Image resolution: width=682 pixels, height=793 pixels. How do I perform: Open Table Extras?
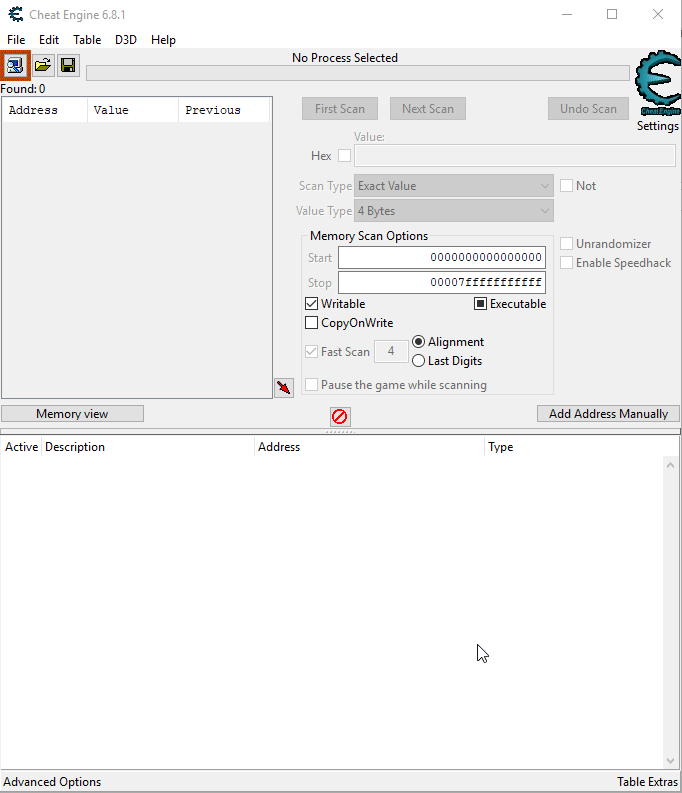[x=647, y=782]
